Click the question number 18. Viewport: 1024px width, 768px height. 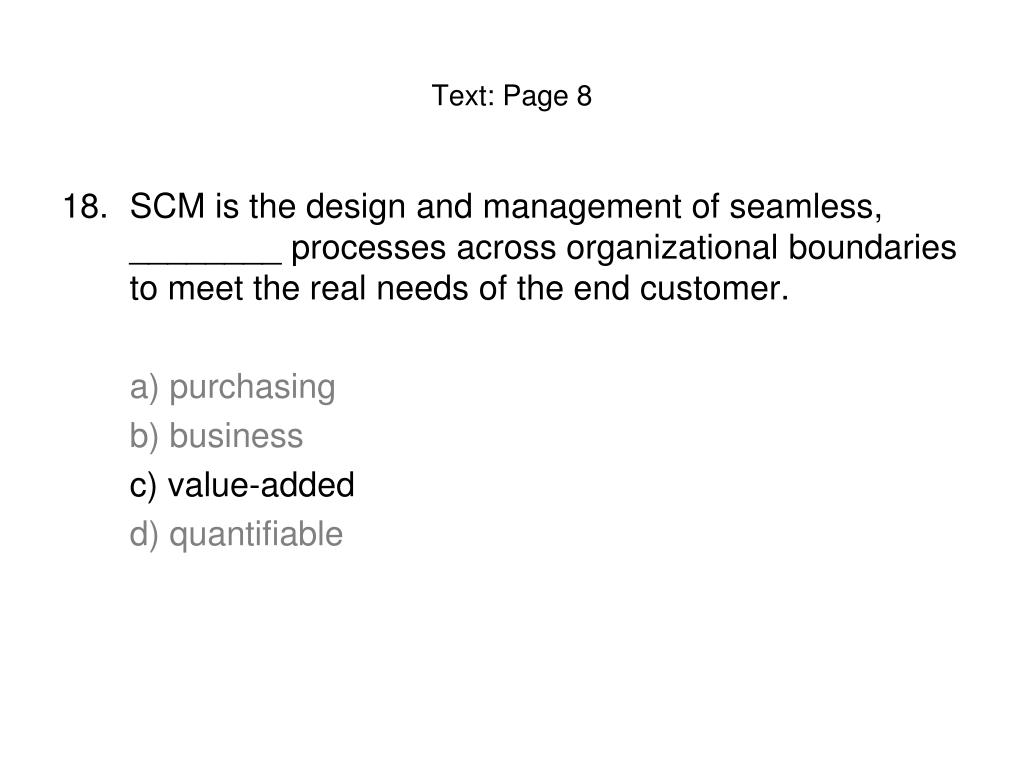coord(85,206)
